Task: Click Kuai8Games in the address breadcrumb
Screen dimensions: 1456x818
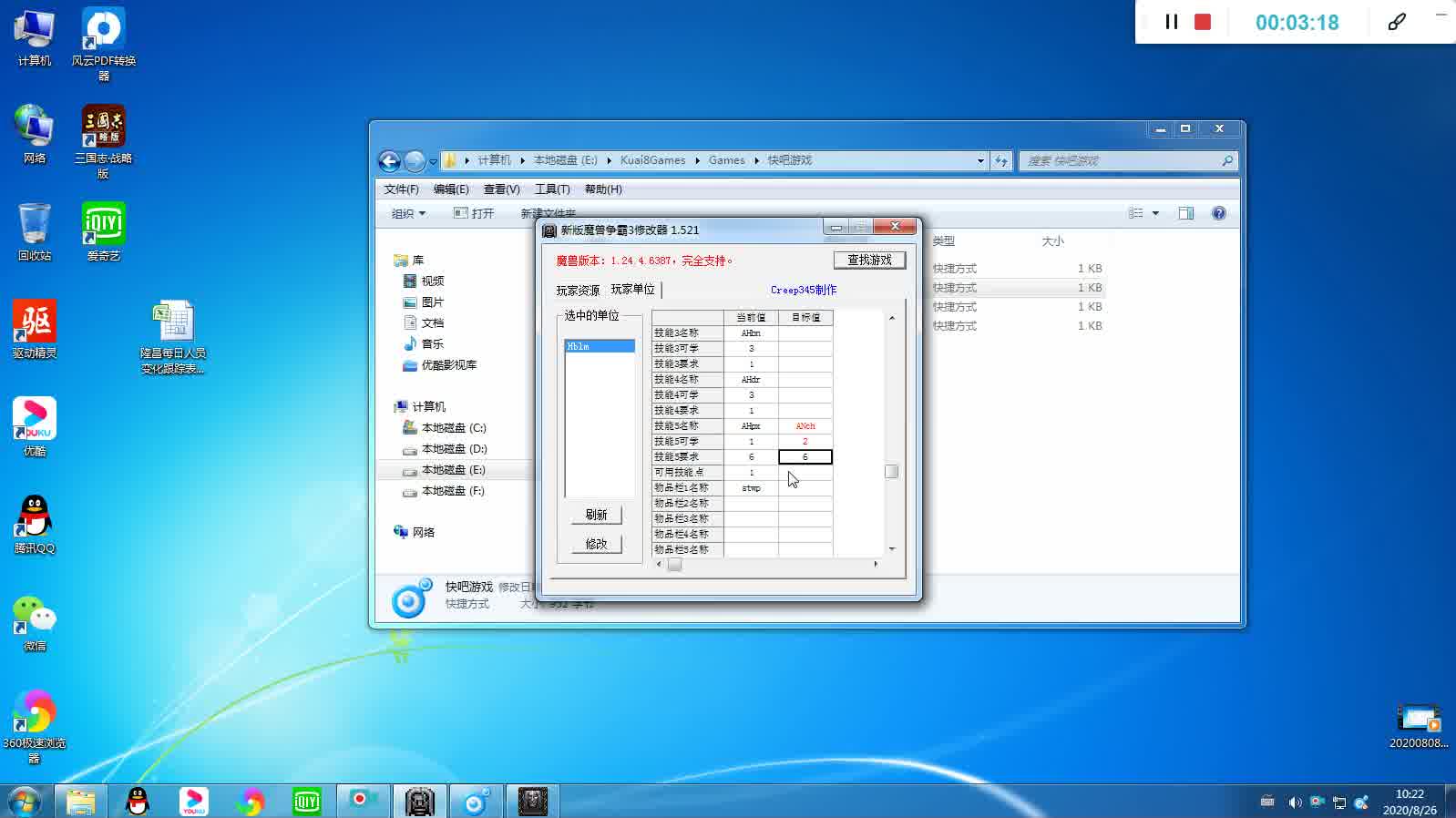Action: click(652, 160)
